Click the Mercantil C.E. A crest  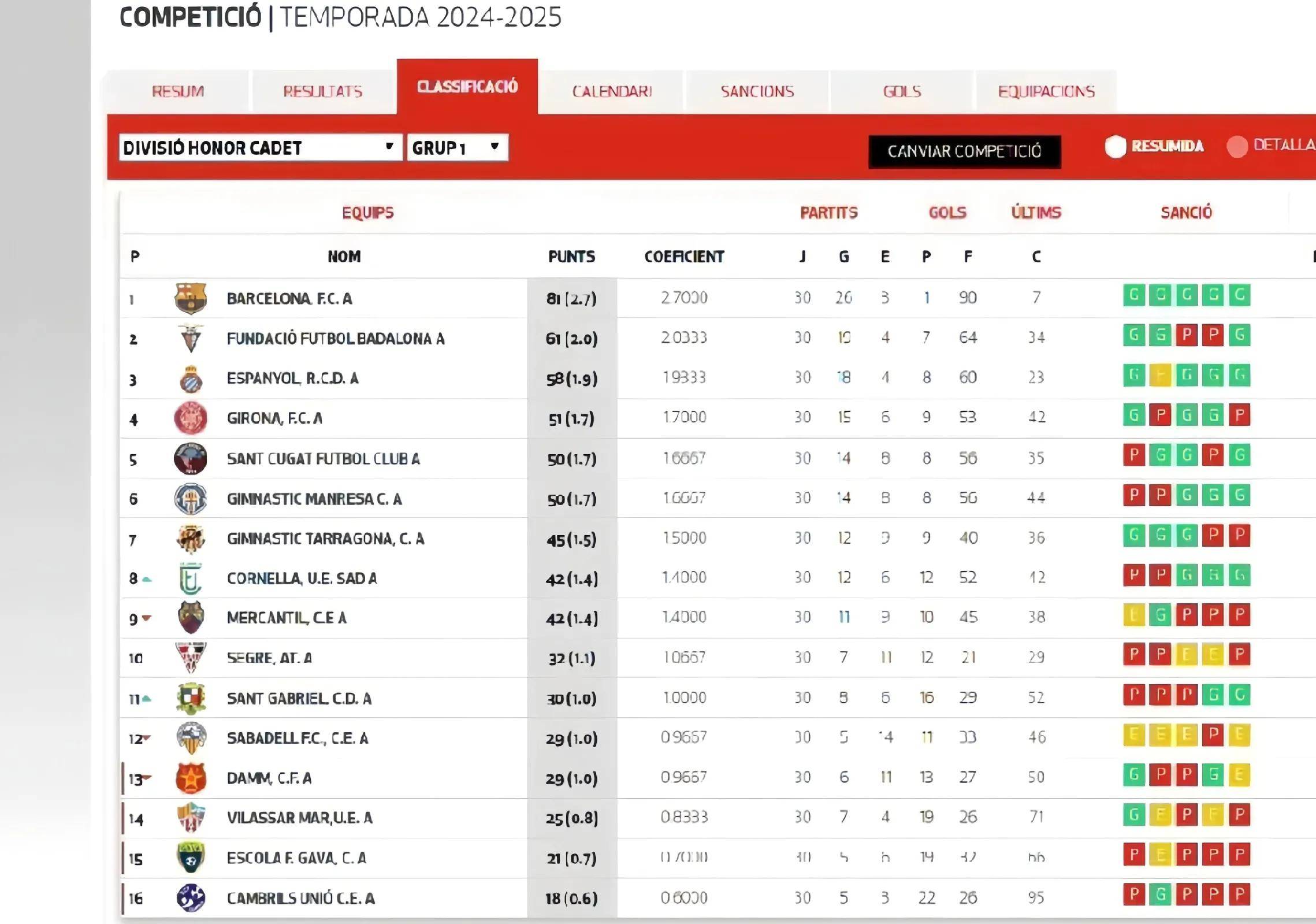tap(191, 618)
